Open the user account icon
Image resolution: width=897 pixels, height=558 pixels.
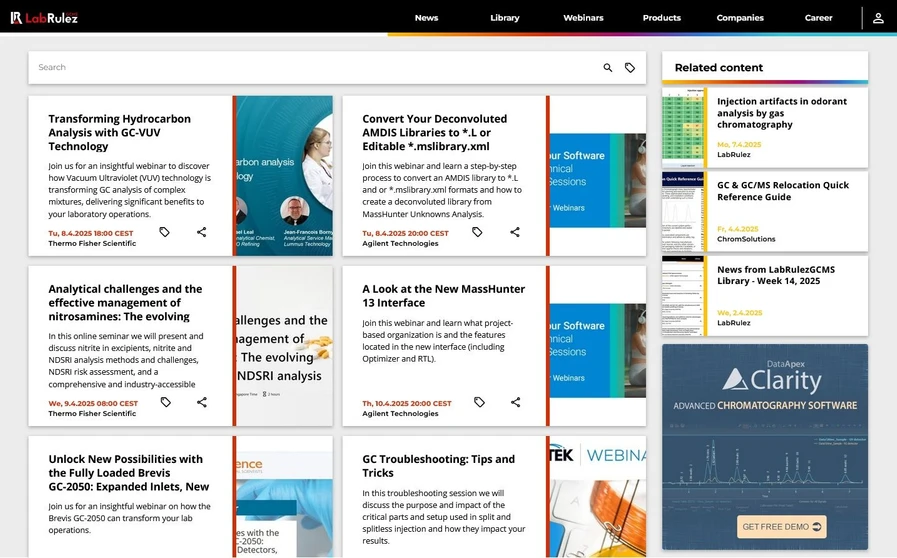pos(878,18)
